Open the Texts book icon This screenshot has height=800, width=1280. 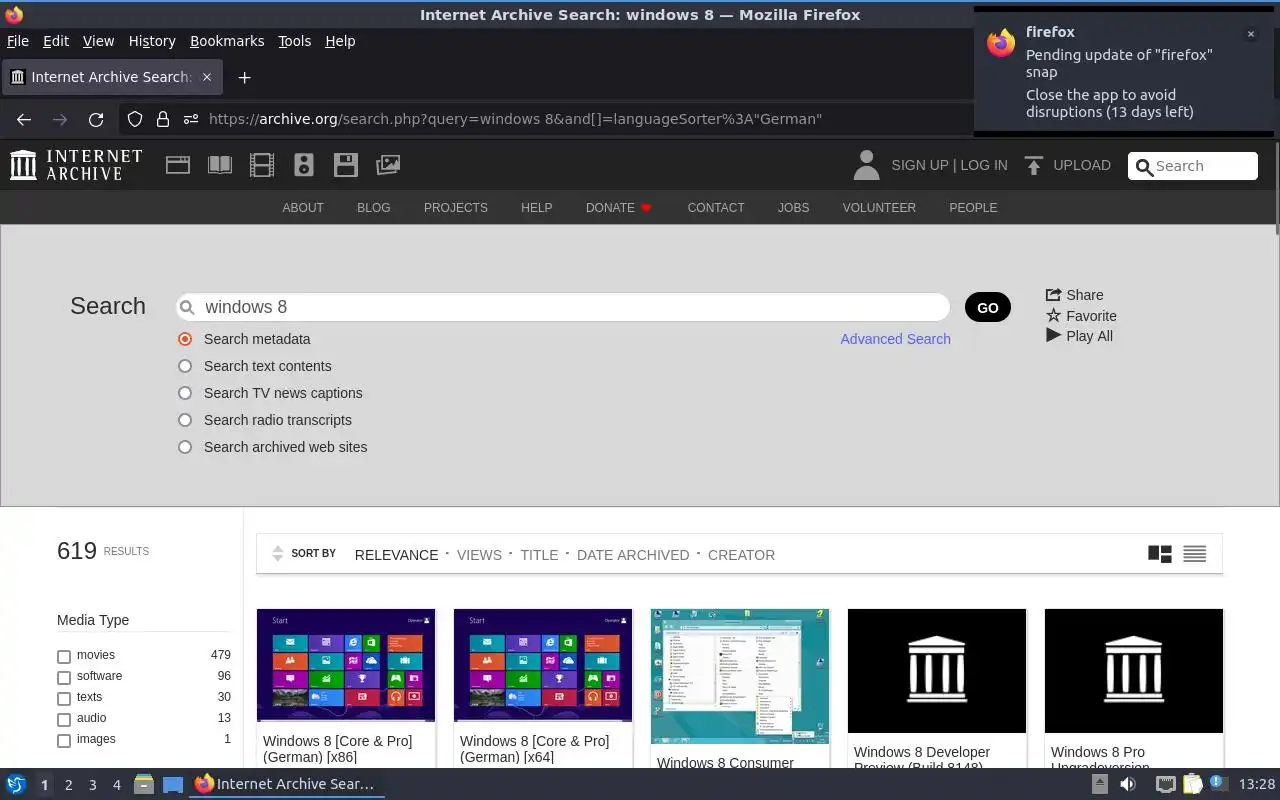pos(220,165)
